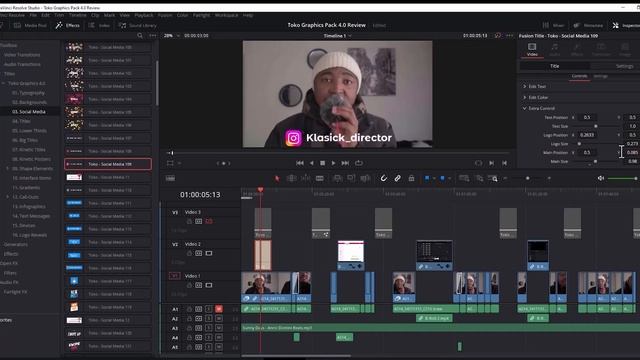Image resolution: width=640 pixels, height=360 pixels.
Task: Click the Text Position X value field
Action: [x=587, y=118]
